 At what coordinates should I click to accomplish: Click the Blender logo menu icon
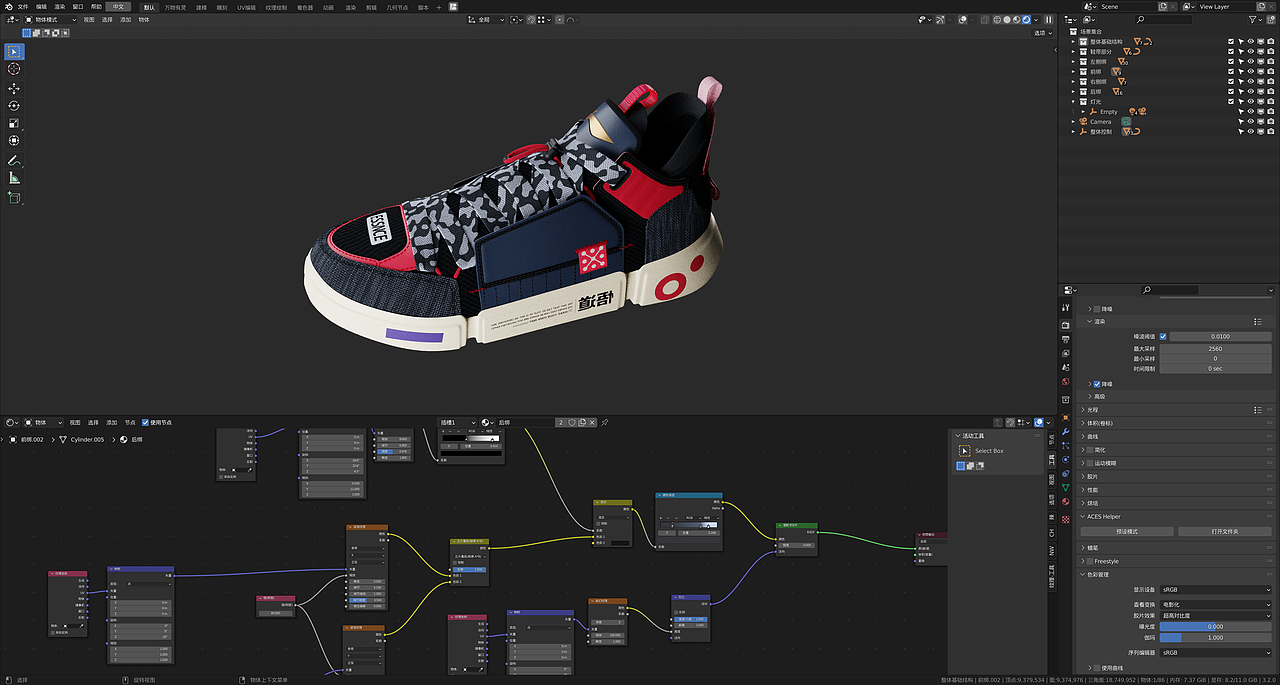[x=7, y=6]
